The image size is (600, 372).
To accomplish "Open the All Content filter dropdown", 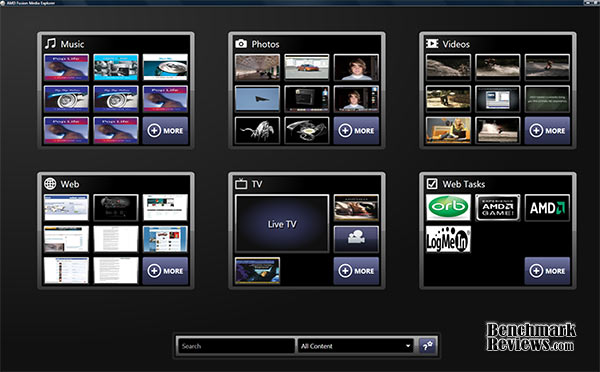I will tap(356, 346).
